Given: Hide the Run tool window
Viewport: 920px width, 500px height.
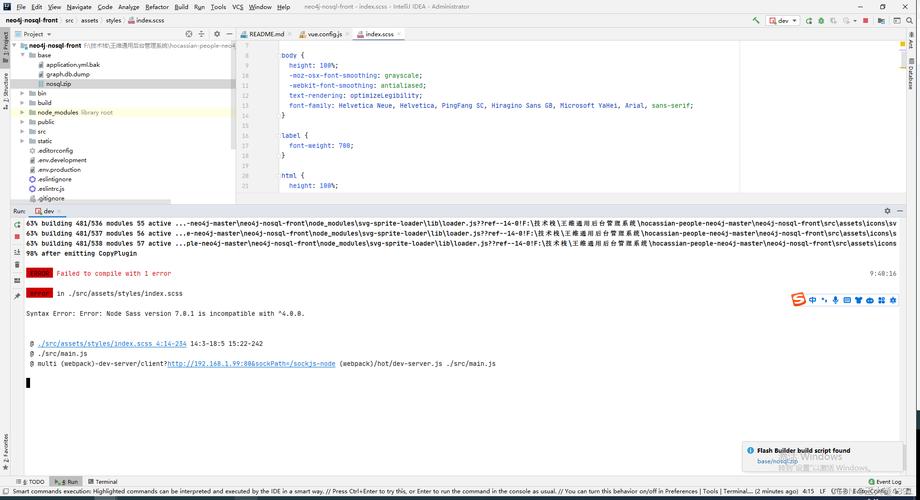Looking at the screenshot, I should point(900,211).
